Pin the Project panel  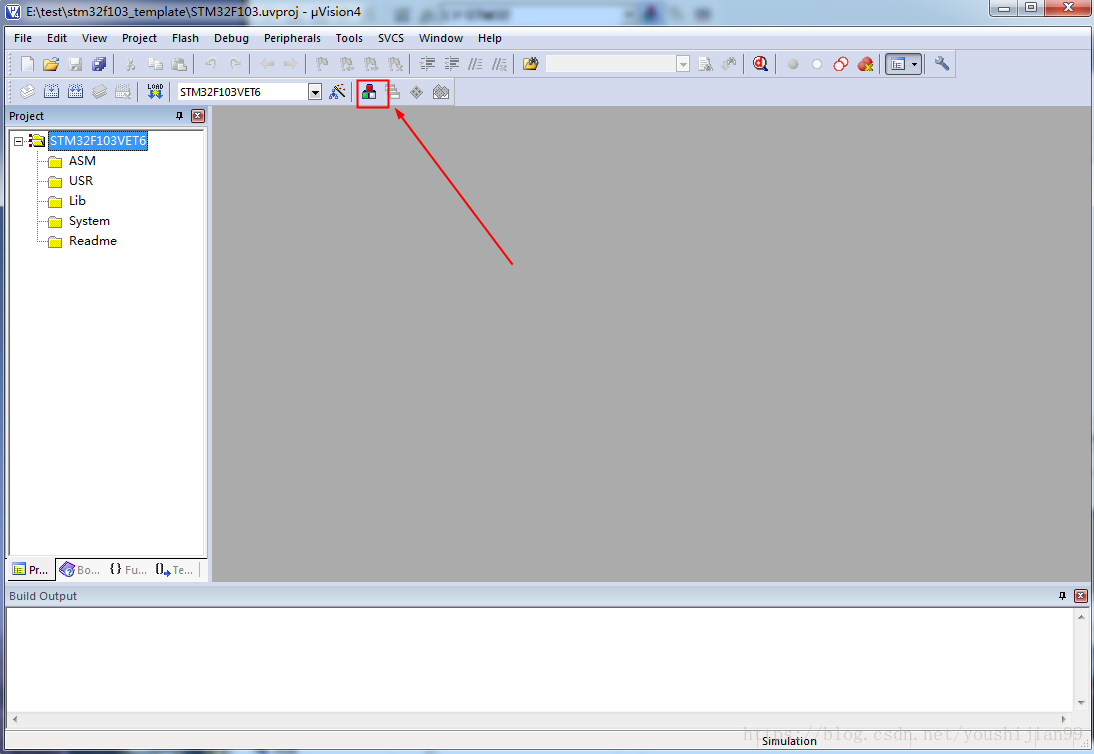tap(179, 116)
